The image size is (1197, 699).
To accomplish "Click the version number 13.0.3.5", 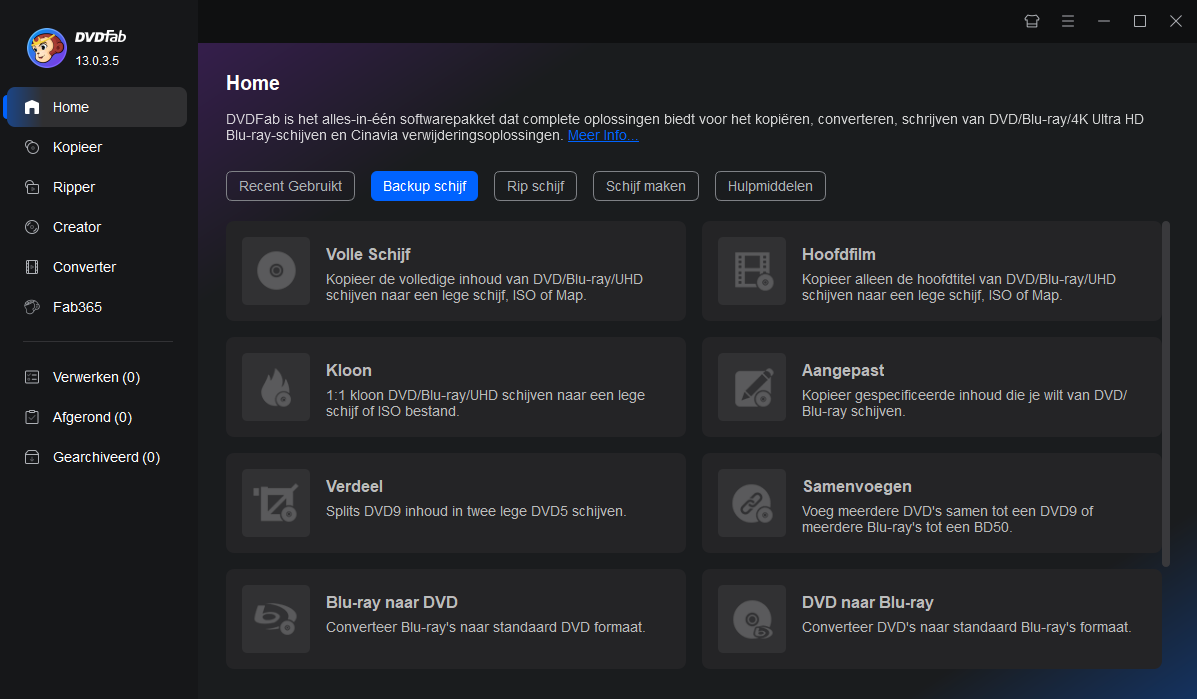I will (x=97, y=61).
